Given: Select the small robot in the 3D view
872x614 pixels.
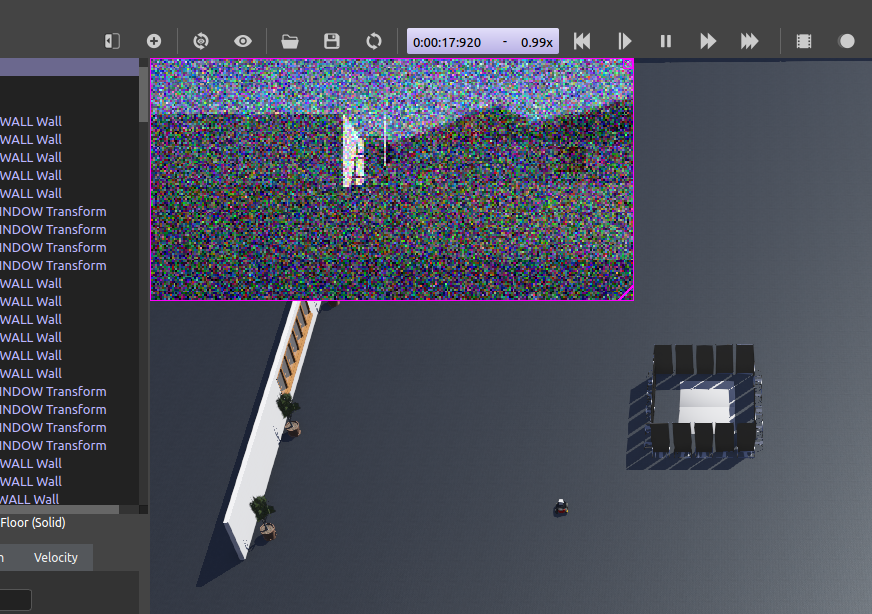Looking at the screenshot, I should [561, 507].
